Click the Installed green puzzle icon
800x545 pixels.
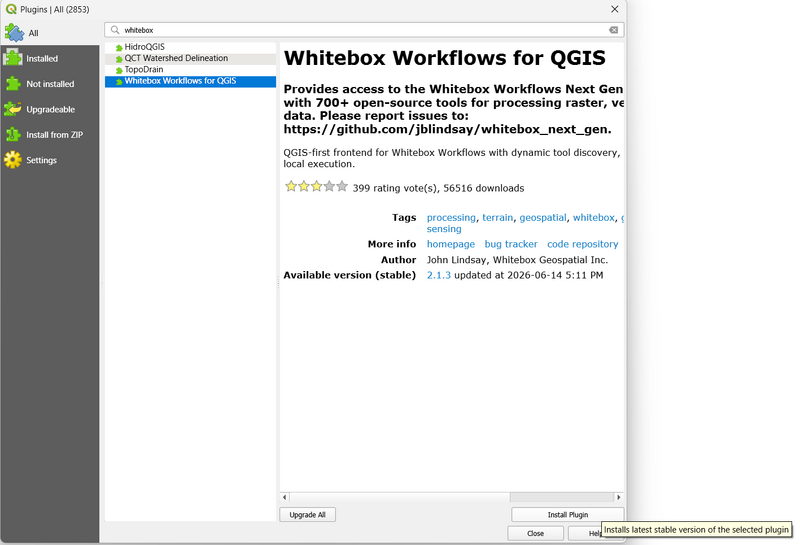point(13,58)
